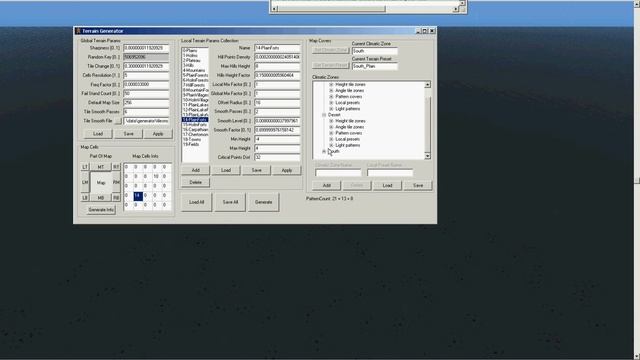Click Save in the Map Covers panel
Viewport: 640px width, 360px height.
pos(418,185)
